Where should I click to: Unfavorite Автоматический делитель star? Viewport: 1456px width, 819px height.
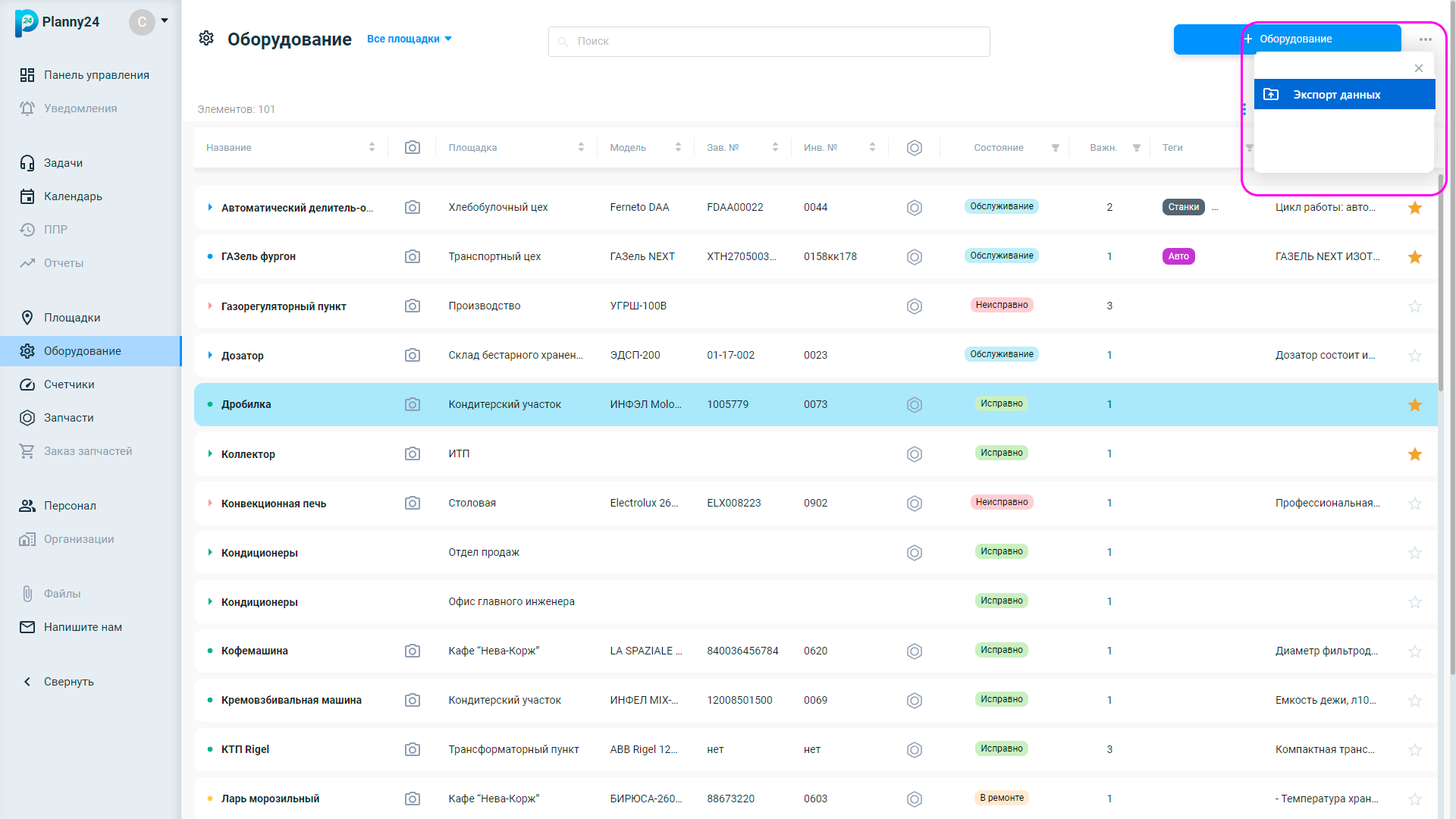point(1415,208)
